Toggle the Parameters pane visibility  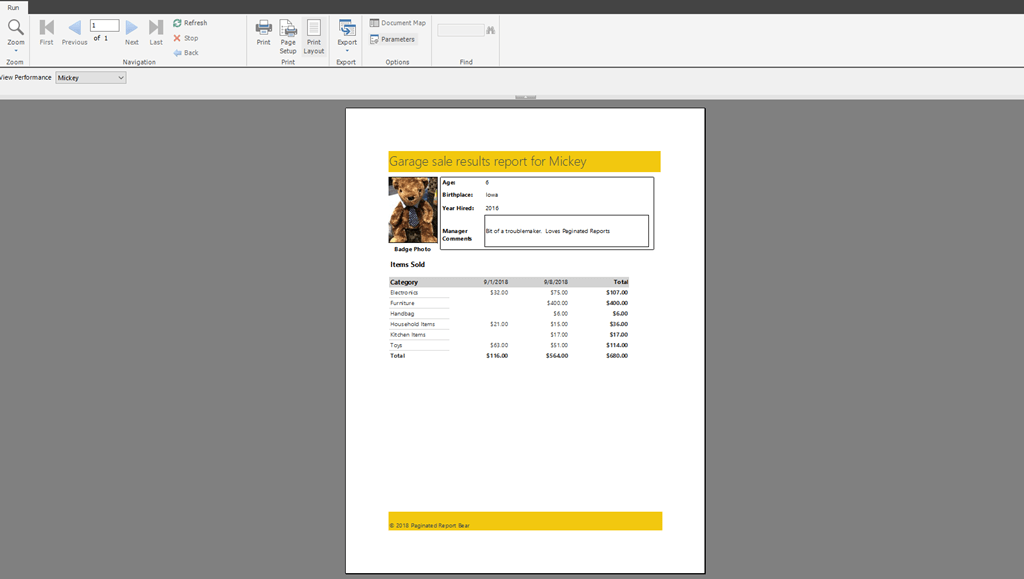pos(392,39)
